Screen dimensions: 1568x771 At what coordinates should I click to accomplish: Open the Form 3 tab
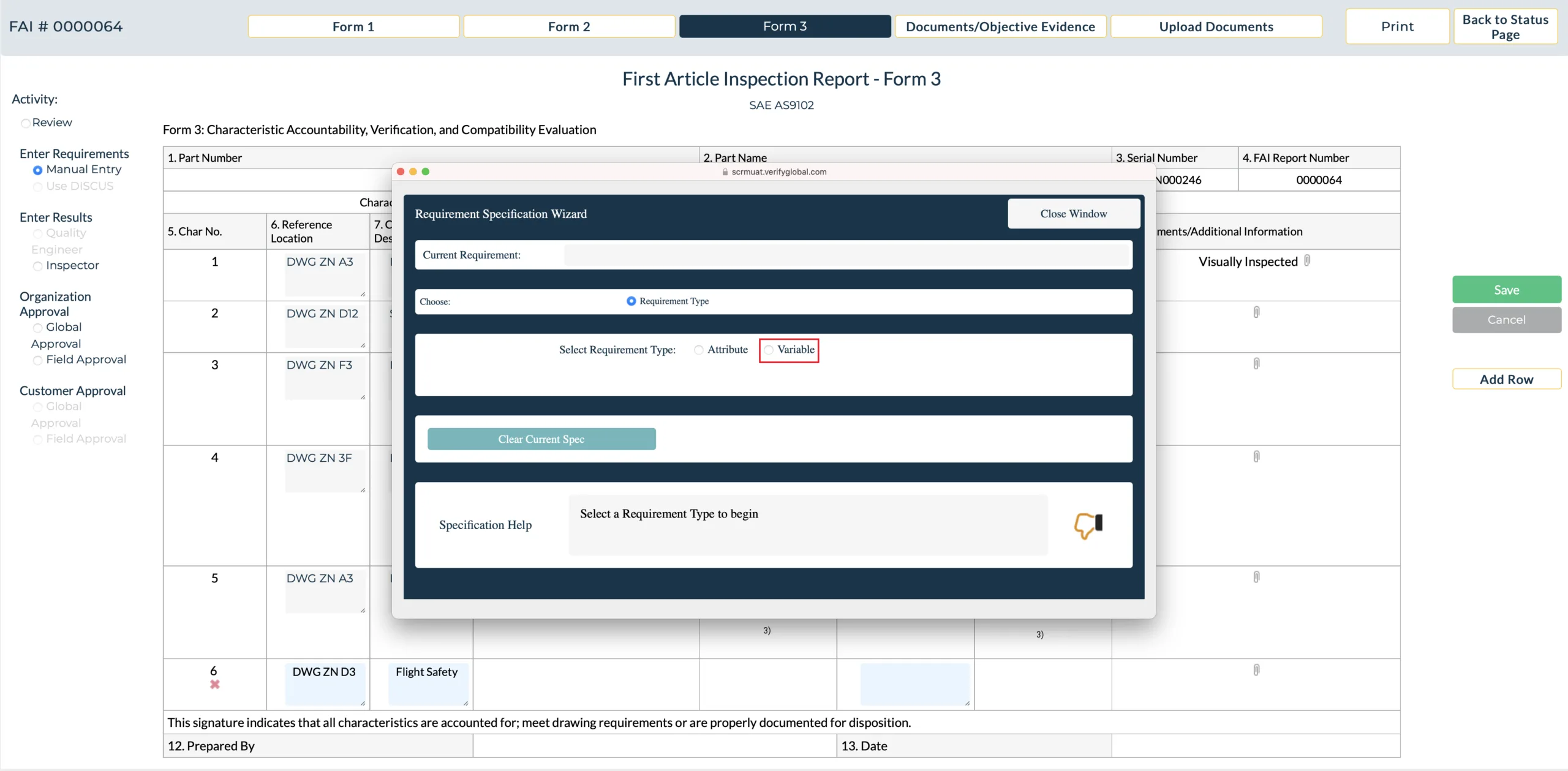tap(785, 26)
